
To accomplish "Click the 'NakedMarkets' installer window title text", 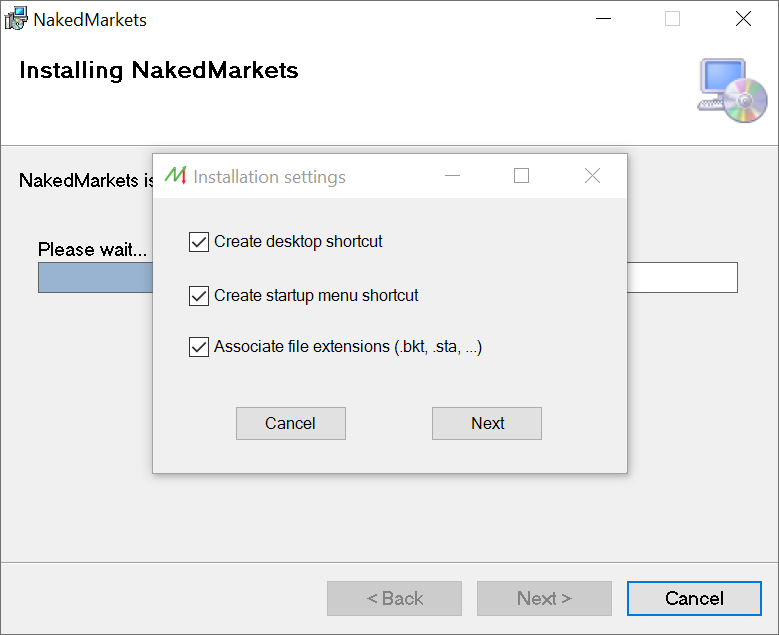I will point(90,20).
